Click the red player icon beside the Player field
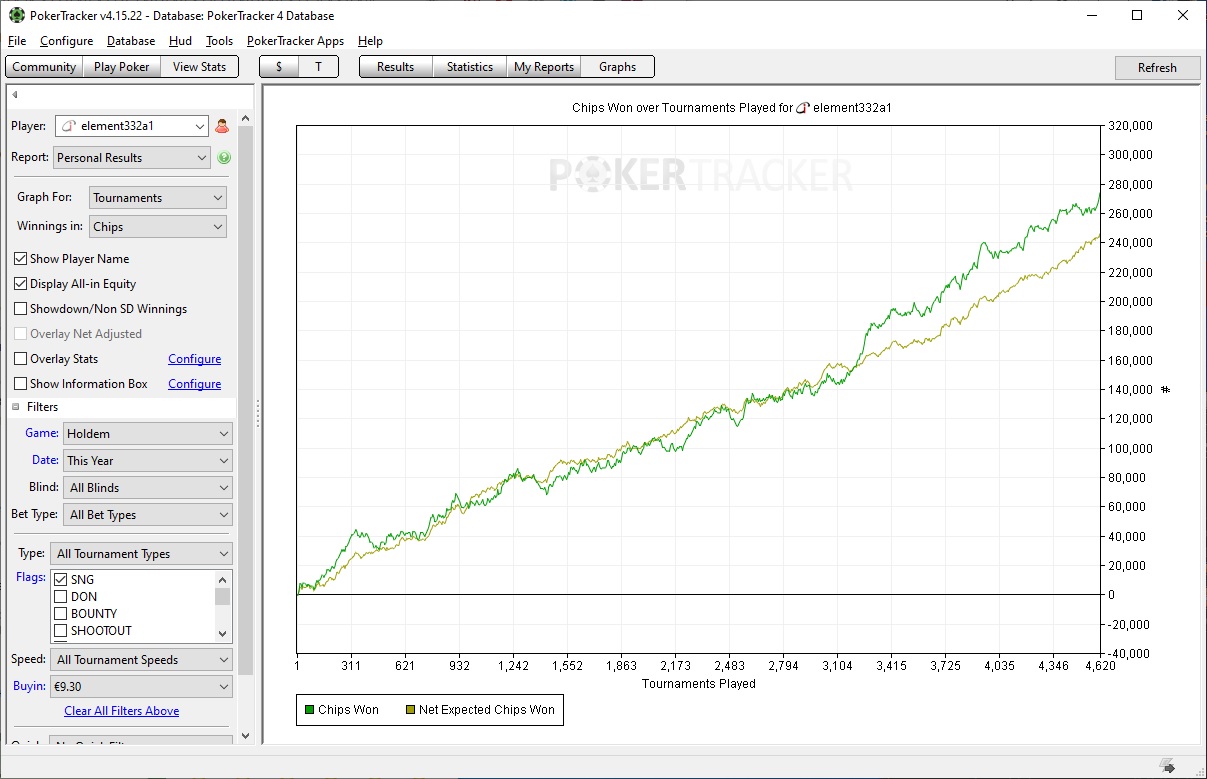1207x779 pixels. 222,126
